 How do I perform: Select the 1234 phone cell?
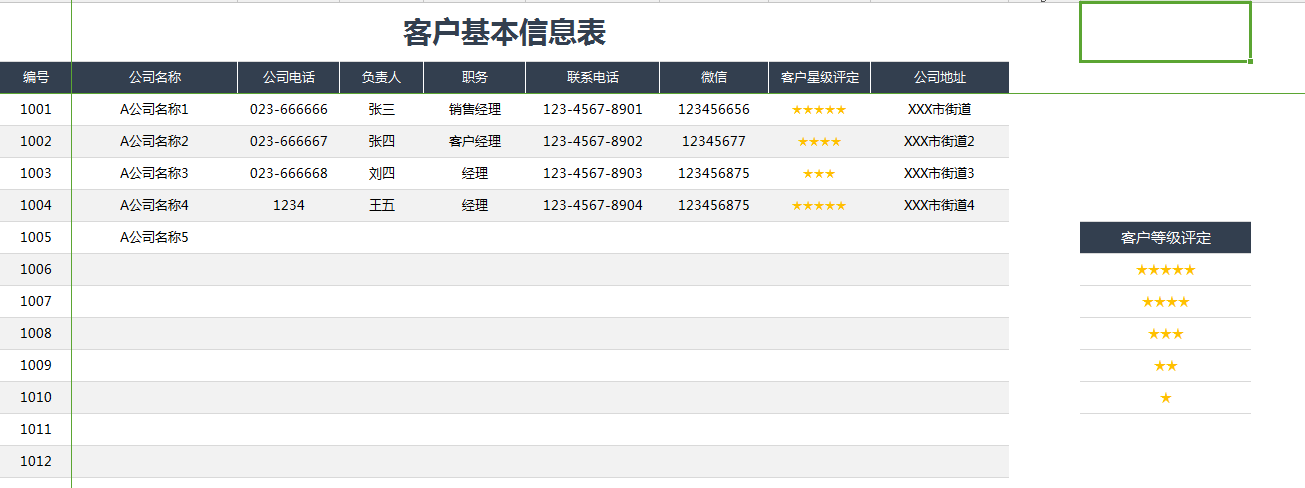(x=289, y=206)
